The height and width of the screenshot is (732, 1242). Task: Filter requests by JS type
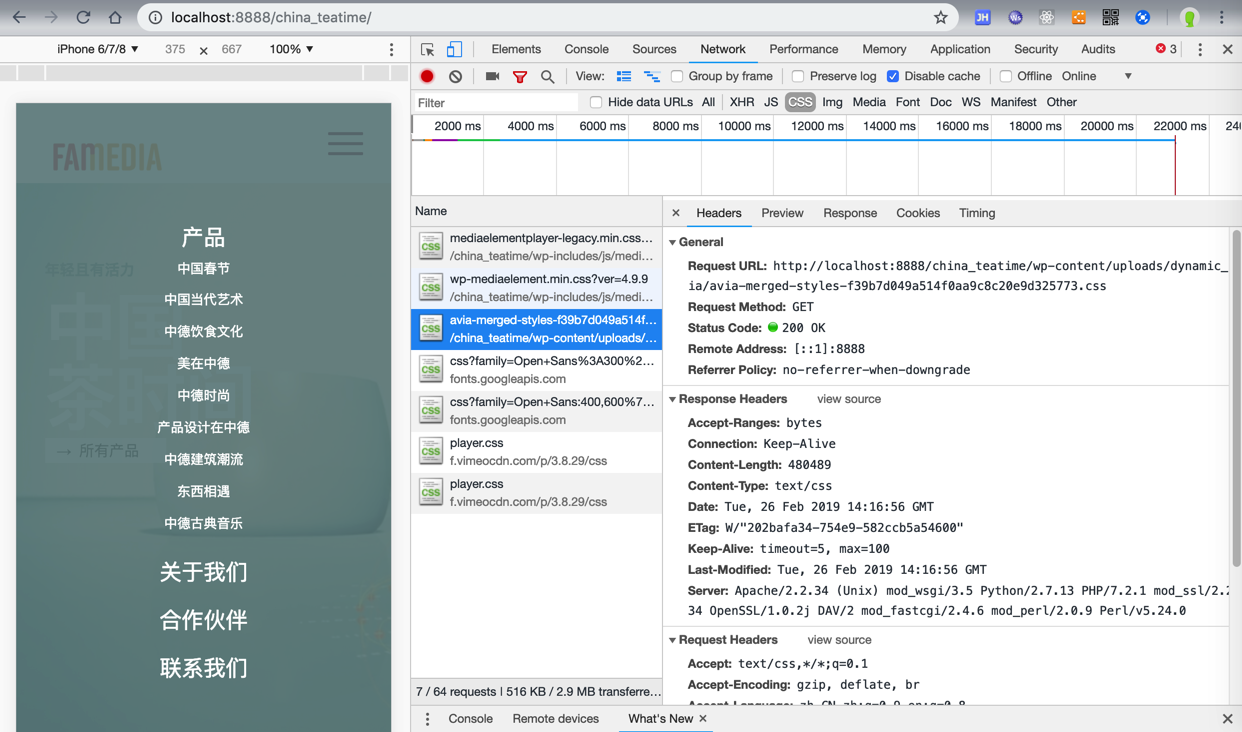tap(771, 102)
